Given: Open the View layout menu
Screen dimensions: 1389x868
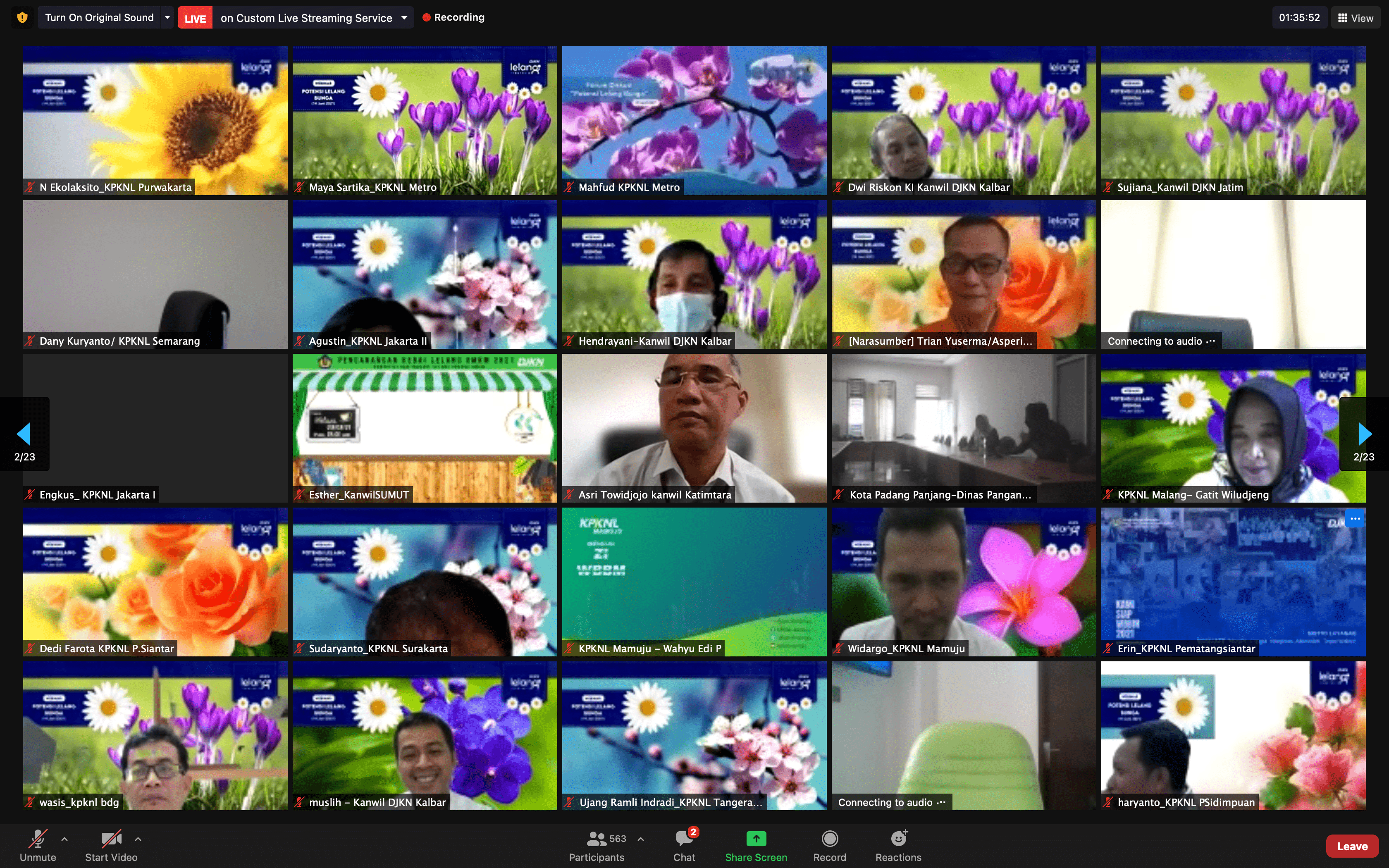Looking at the screenshot, I should [x=1355, y=18].
